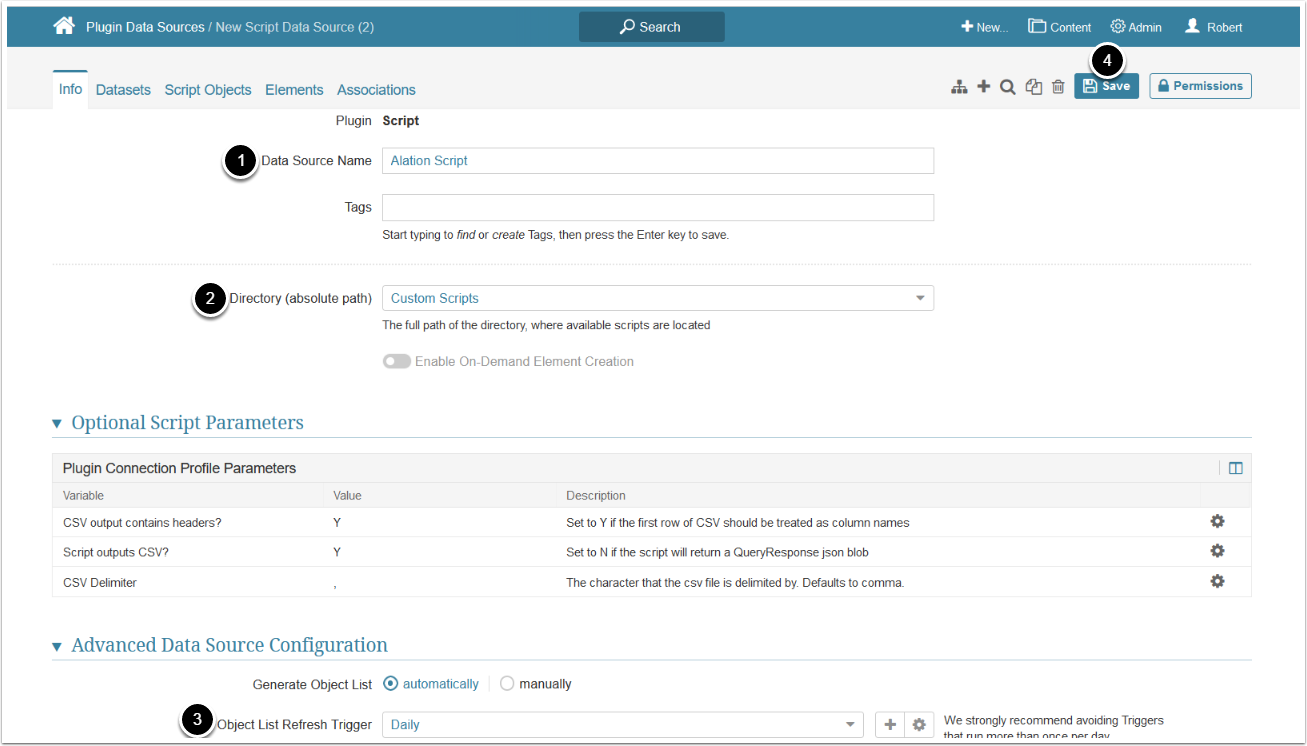Click the hierarchy tree icon in toolbar
Viewport: 1307px width, 746px height.
click(959, 87)
